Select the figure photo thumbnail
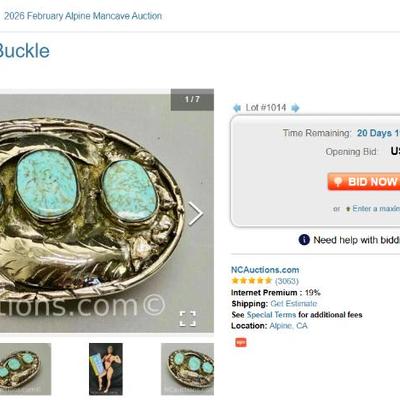 [106, 369]
